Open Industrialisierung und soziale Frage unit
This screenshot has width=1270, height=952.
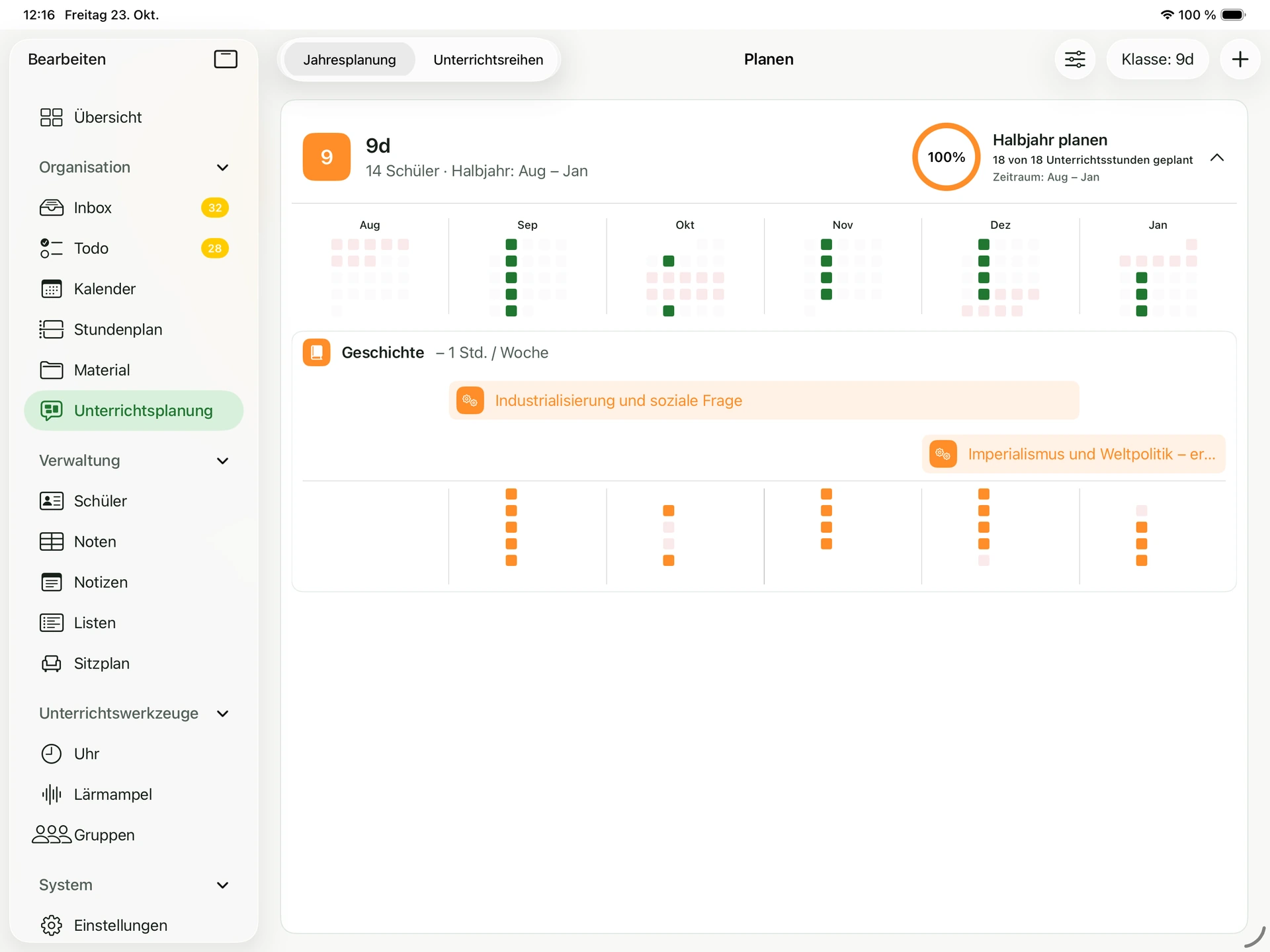click(764, 400)
